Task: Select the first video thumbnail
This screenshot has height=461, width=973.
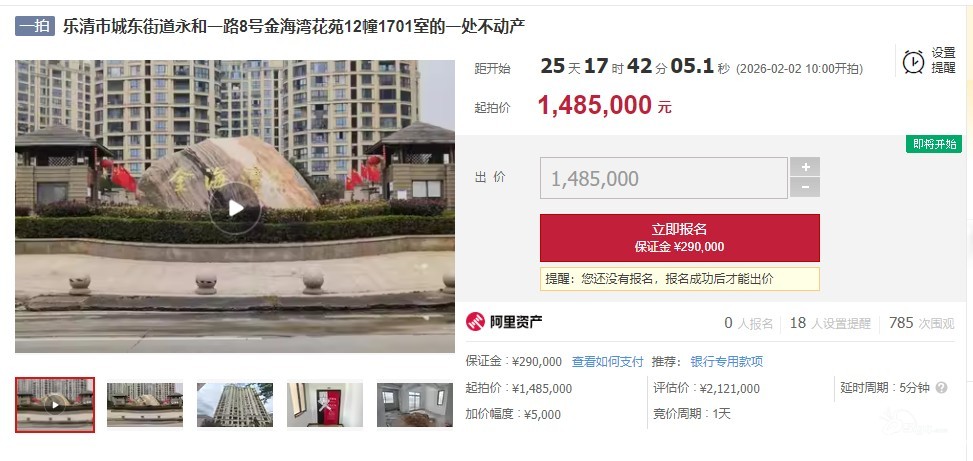Action: [x=55, y=405]
